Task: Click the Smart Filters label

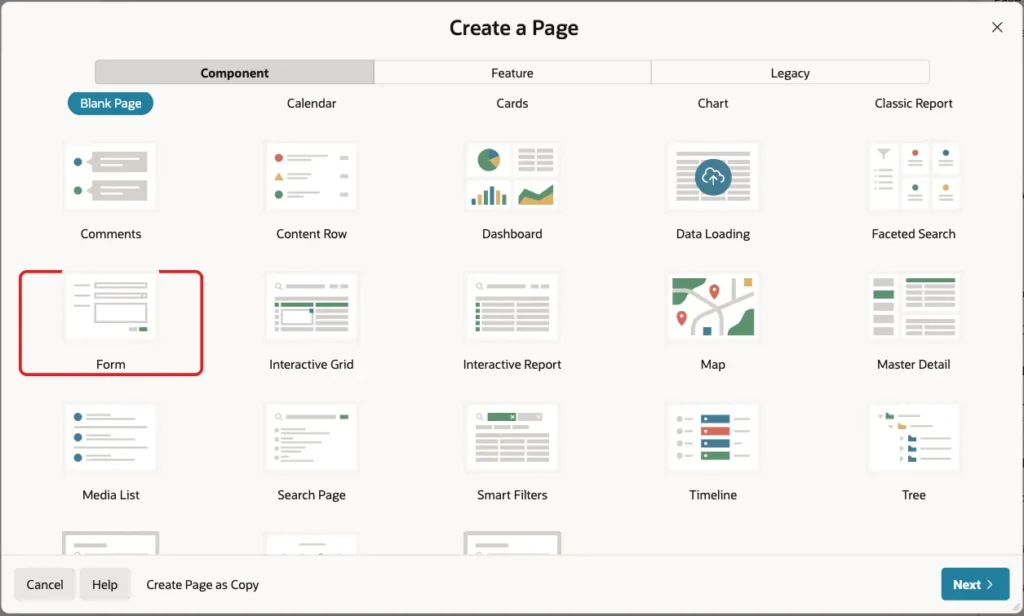Action: 512,495
